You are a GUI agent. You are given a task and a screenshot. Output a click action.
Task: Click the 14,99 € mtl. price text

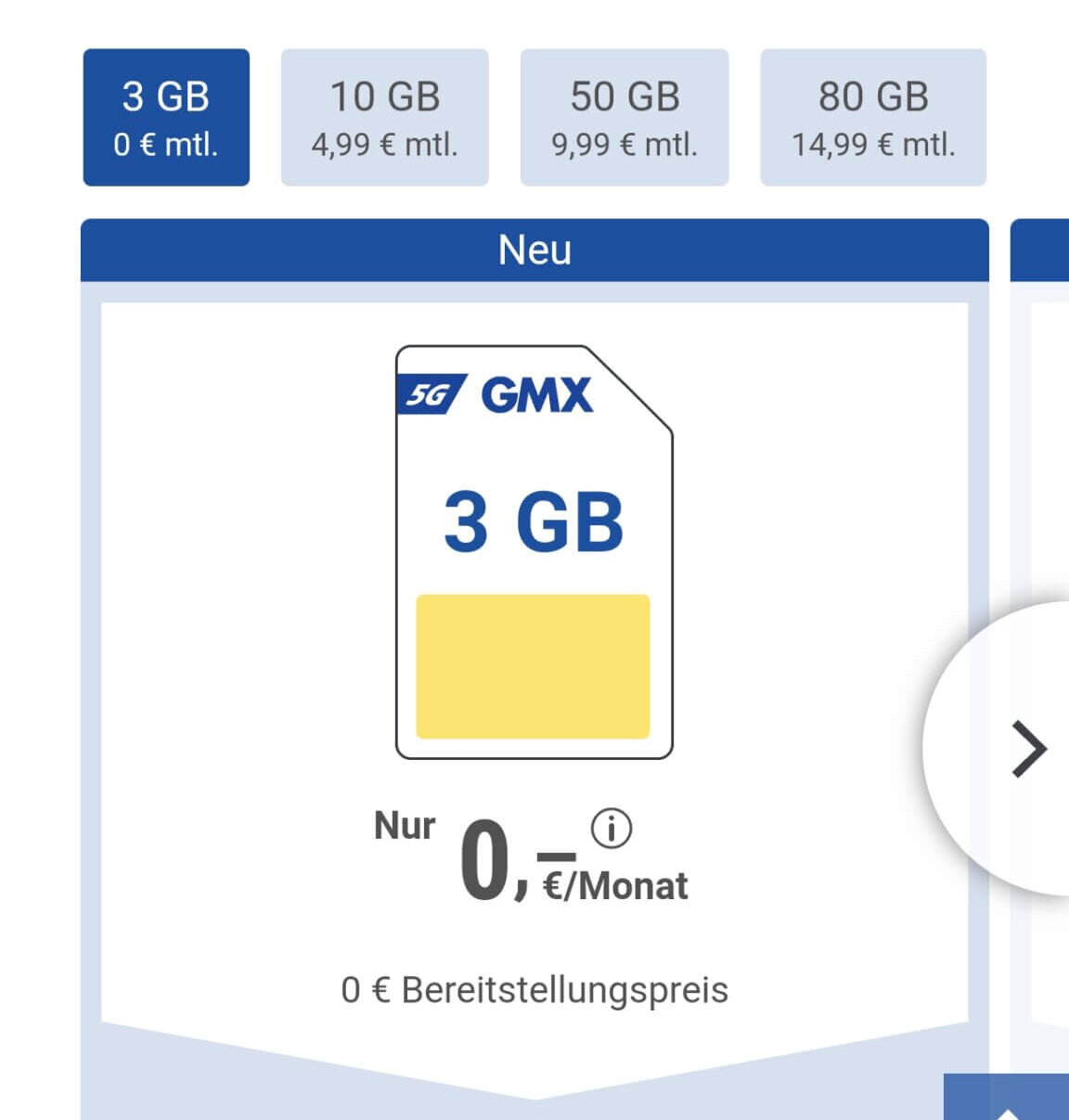click(x=873, y=145)
